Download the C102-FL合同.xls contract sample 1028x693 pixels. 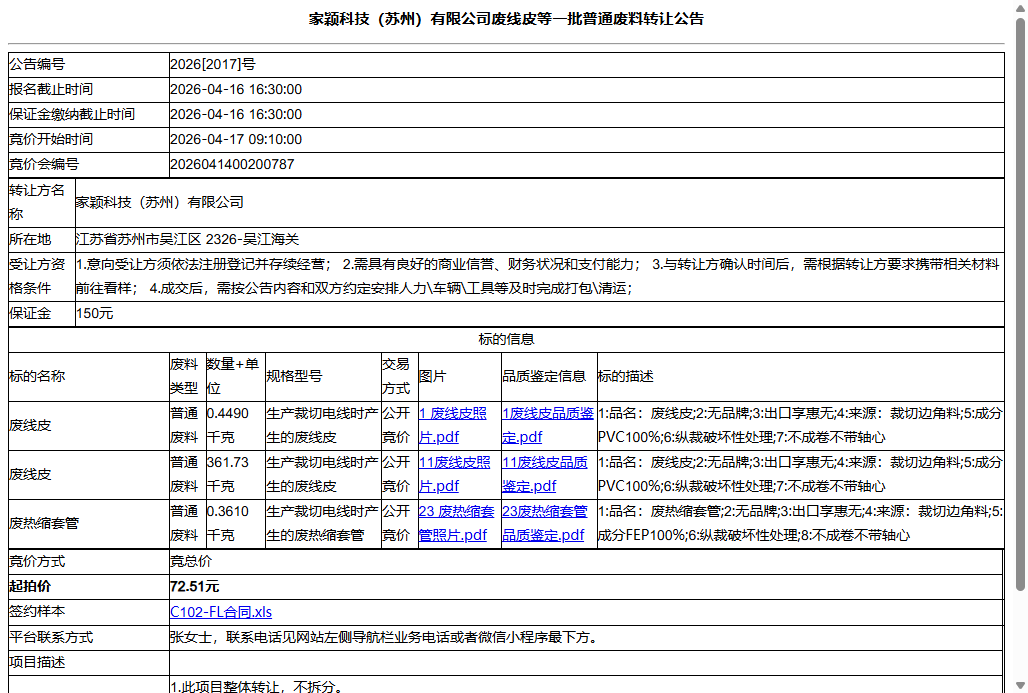tap(221, 612)
